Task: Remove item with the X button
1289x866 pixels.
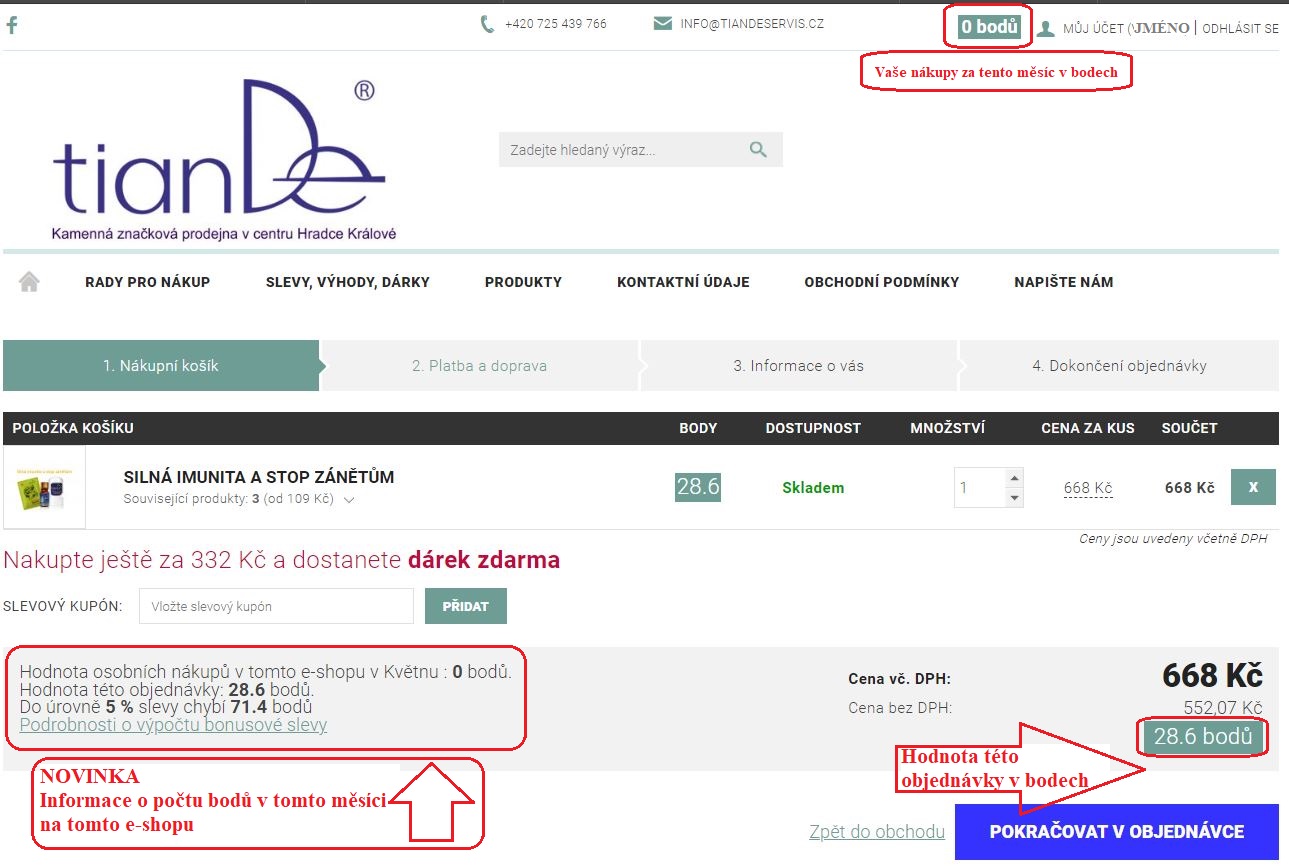Action: 1253,487
